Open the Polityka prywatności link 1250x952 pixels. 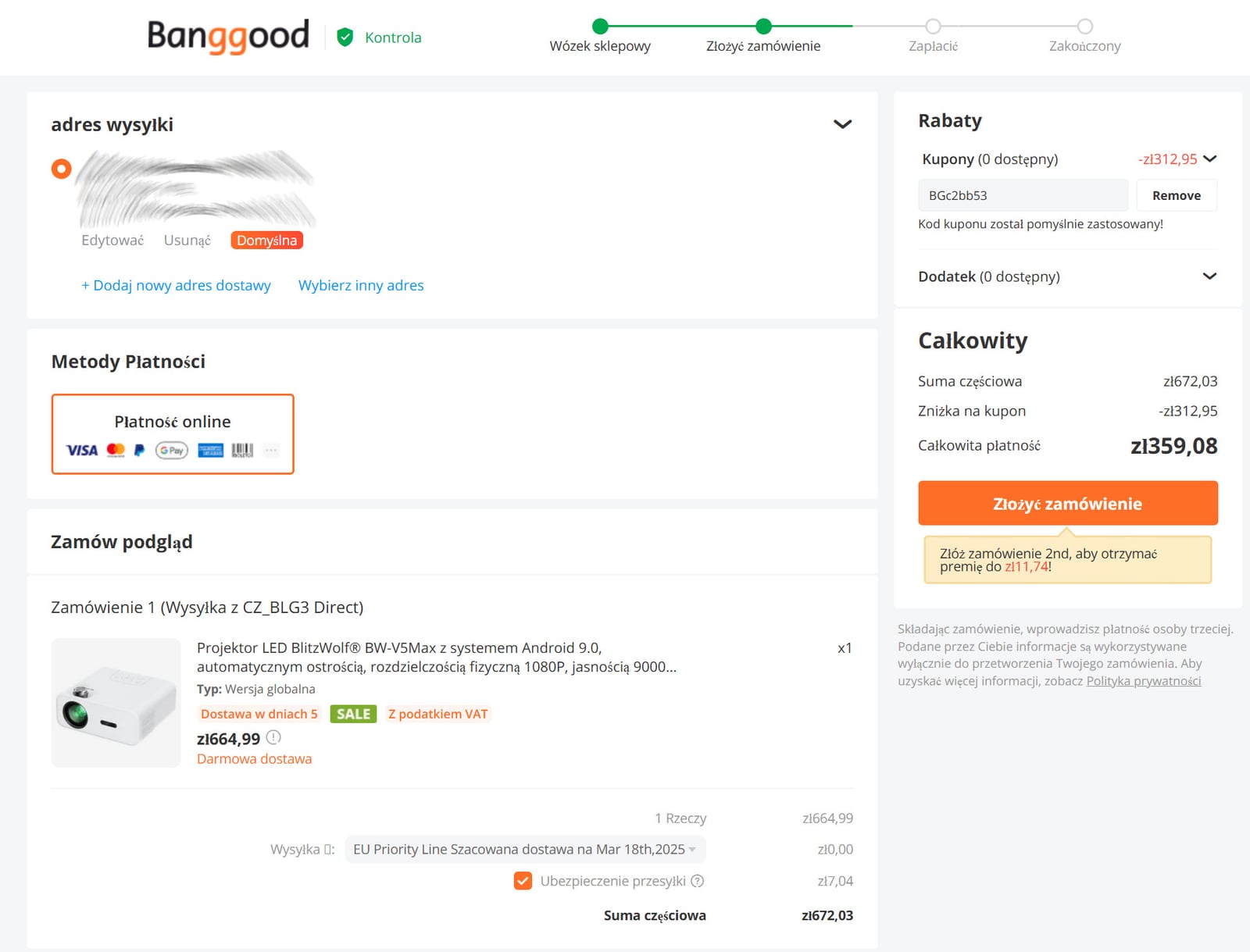pyautogui.click(x=1144, y=681)
